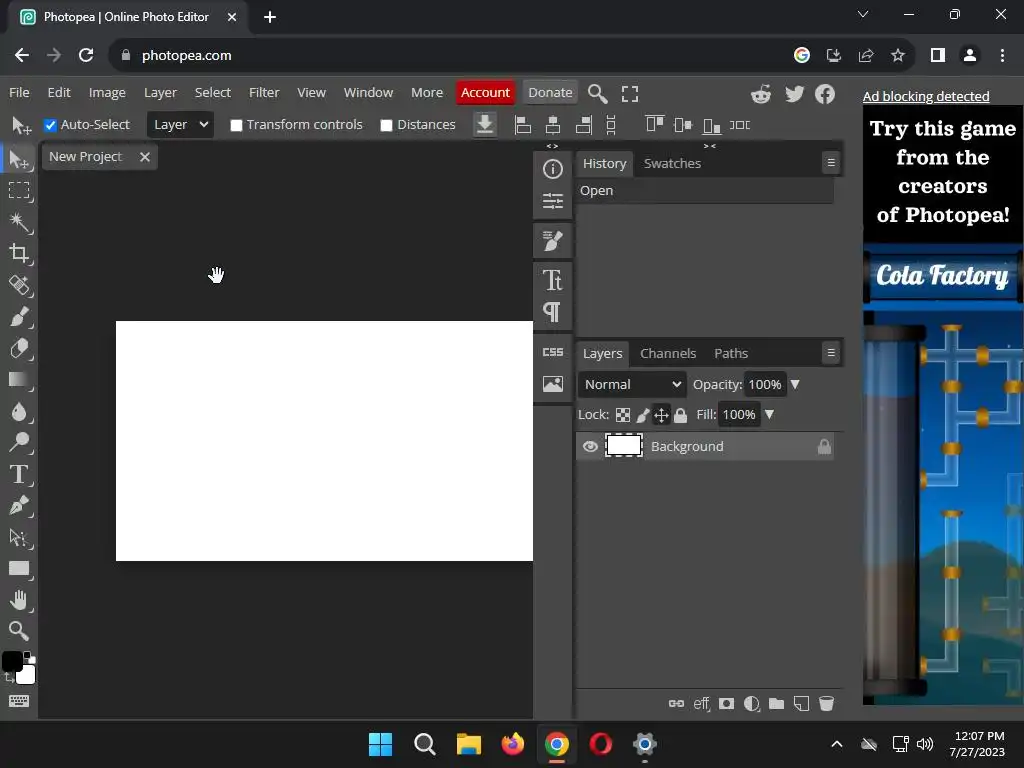Screen dimensions: 1024x768
Task: Select the Crop tool
Action: [19, 253]
